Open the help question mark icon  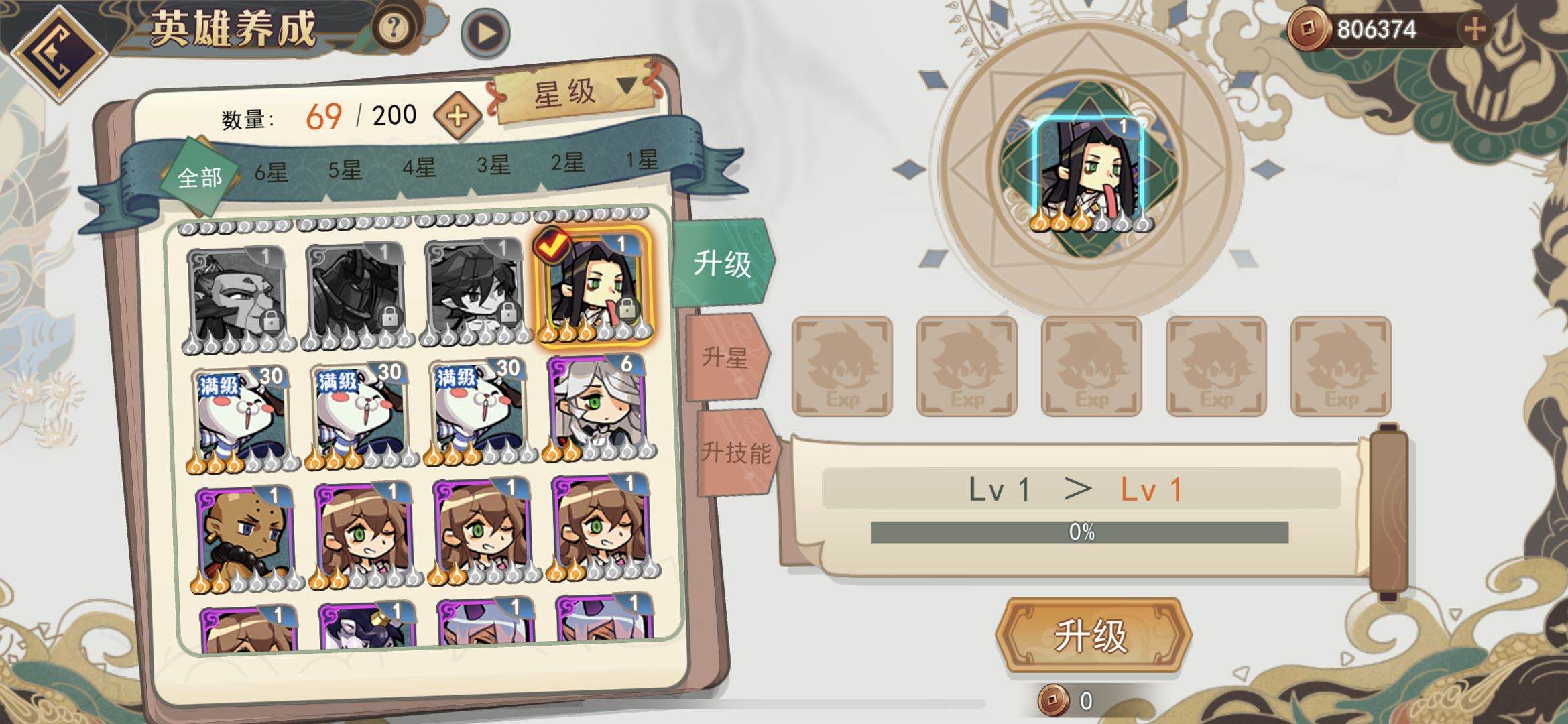tap(394, 27)
